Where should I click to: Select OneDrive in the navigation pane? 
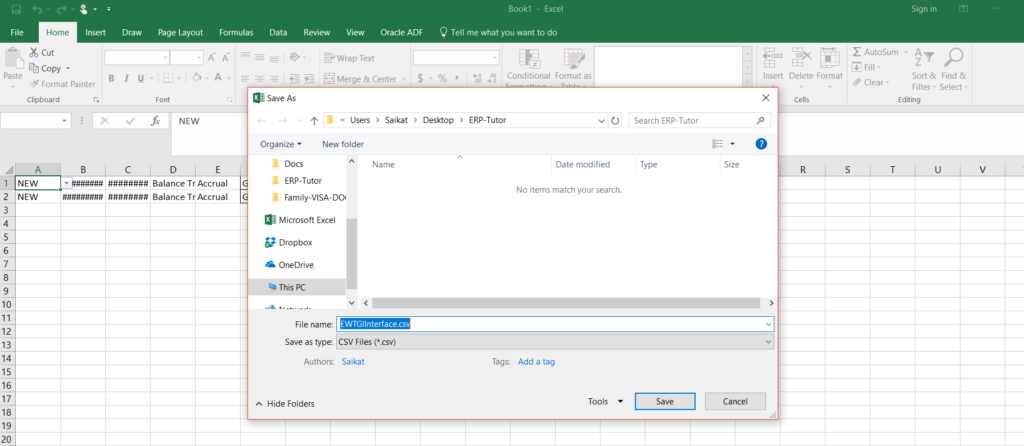297,264
